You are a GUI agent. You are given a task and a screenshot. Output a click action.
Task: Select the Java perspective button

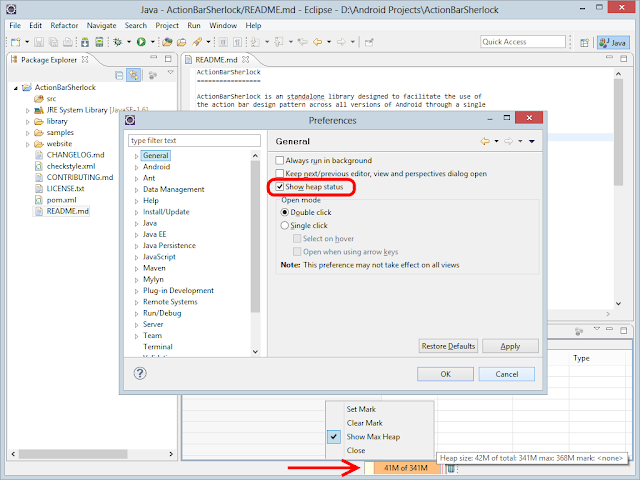pyautogui.click(x=613, y=42)
